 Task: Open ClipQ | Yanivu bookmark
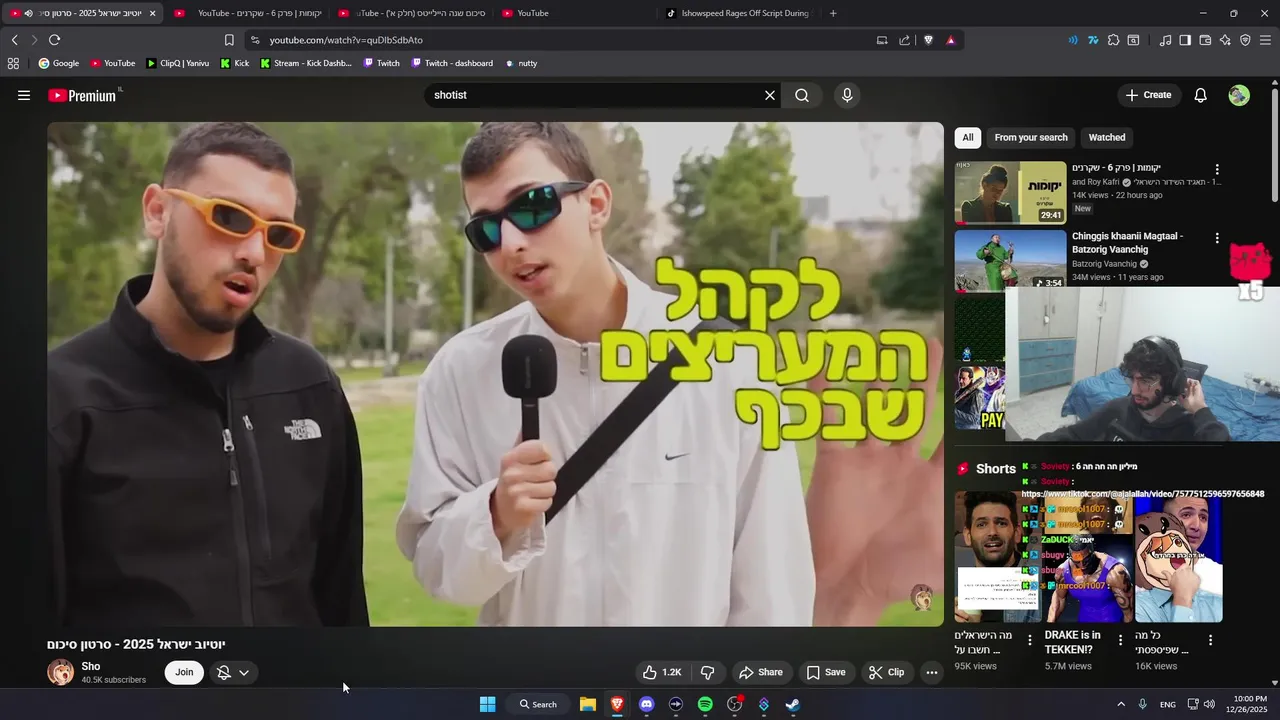(x=177, y=63)
